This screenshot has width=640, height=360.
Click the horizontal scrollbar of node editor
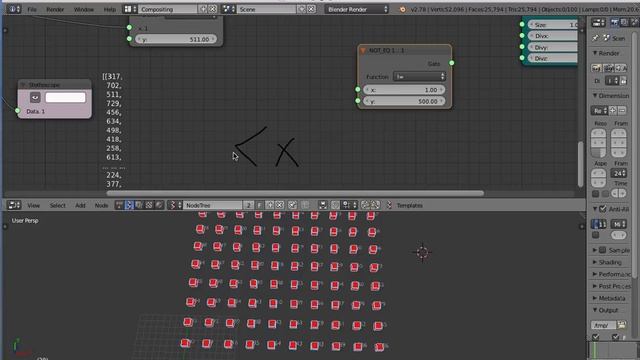[295, 193]
